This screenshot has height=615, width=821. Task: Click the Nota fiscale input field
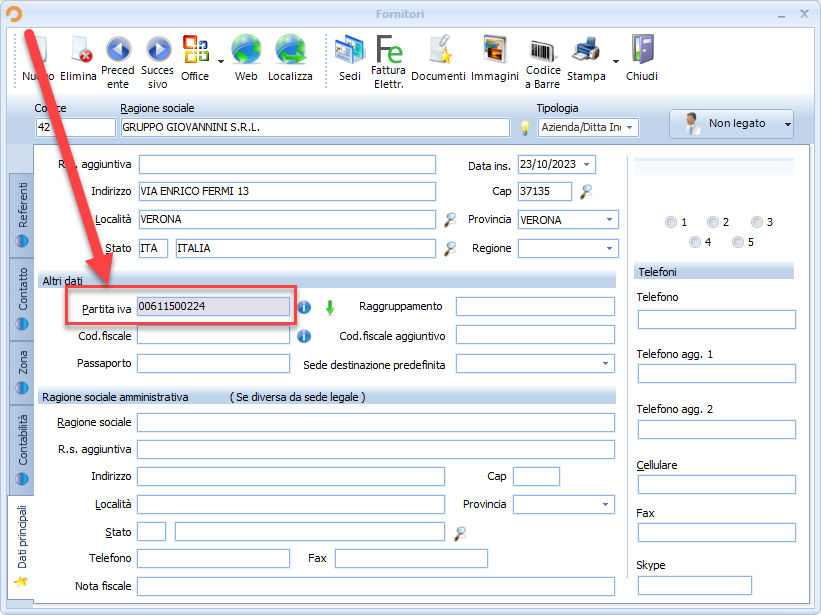tap(376, 587)
